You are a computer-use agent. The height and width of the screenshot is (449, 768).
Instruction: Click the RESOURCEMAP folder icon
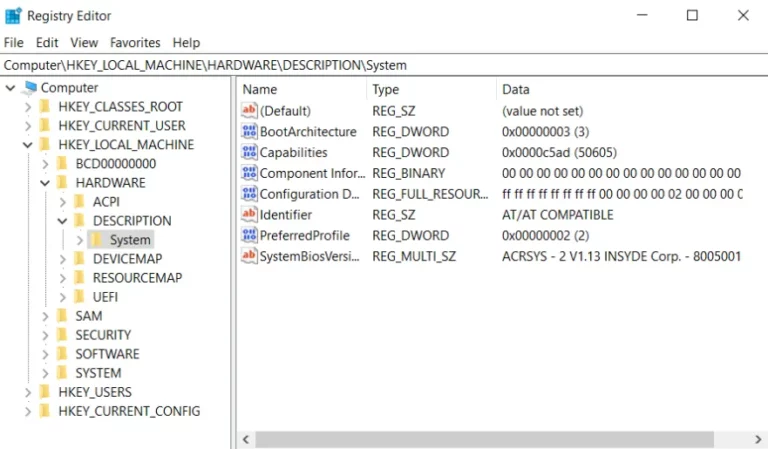coord(79,278)
